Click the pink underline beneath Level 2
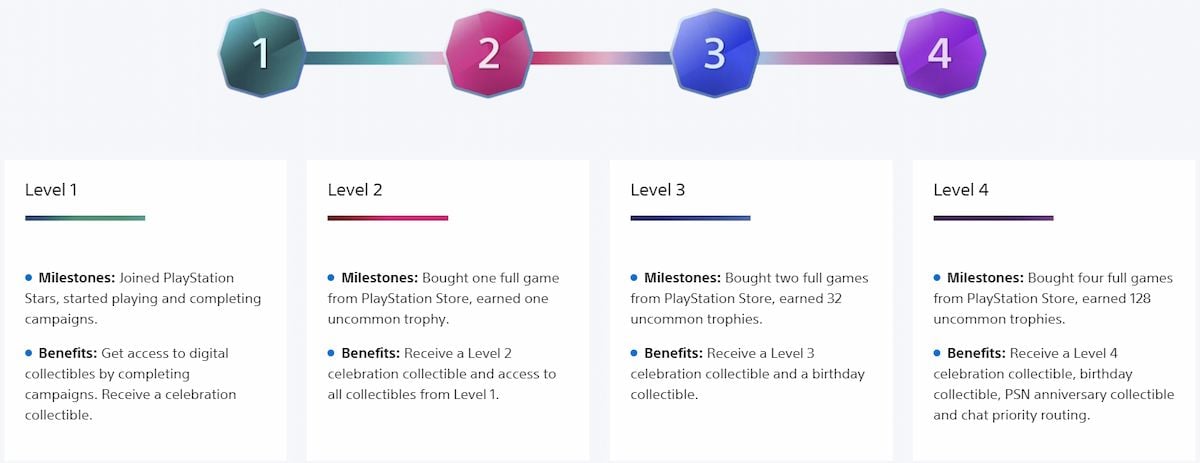Screen dimensions: 1200x463 pyautogui.click(x=388, y=218)
